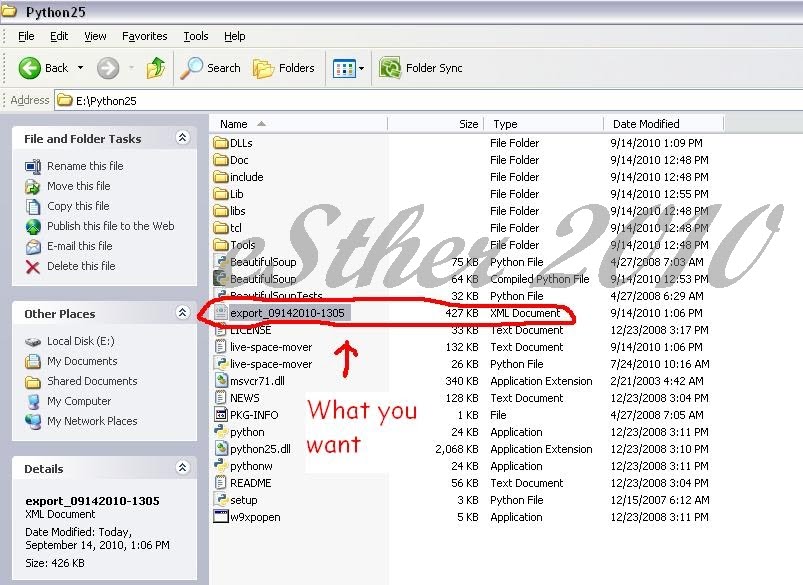Viewport: 803px width, 585px height.
Task: Open the Favorites menu
Action: tap(144, 36)
